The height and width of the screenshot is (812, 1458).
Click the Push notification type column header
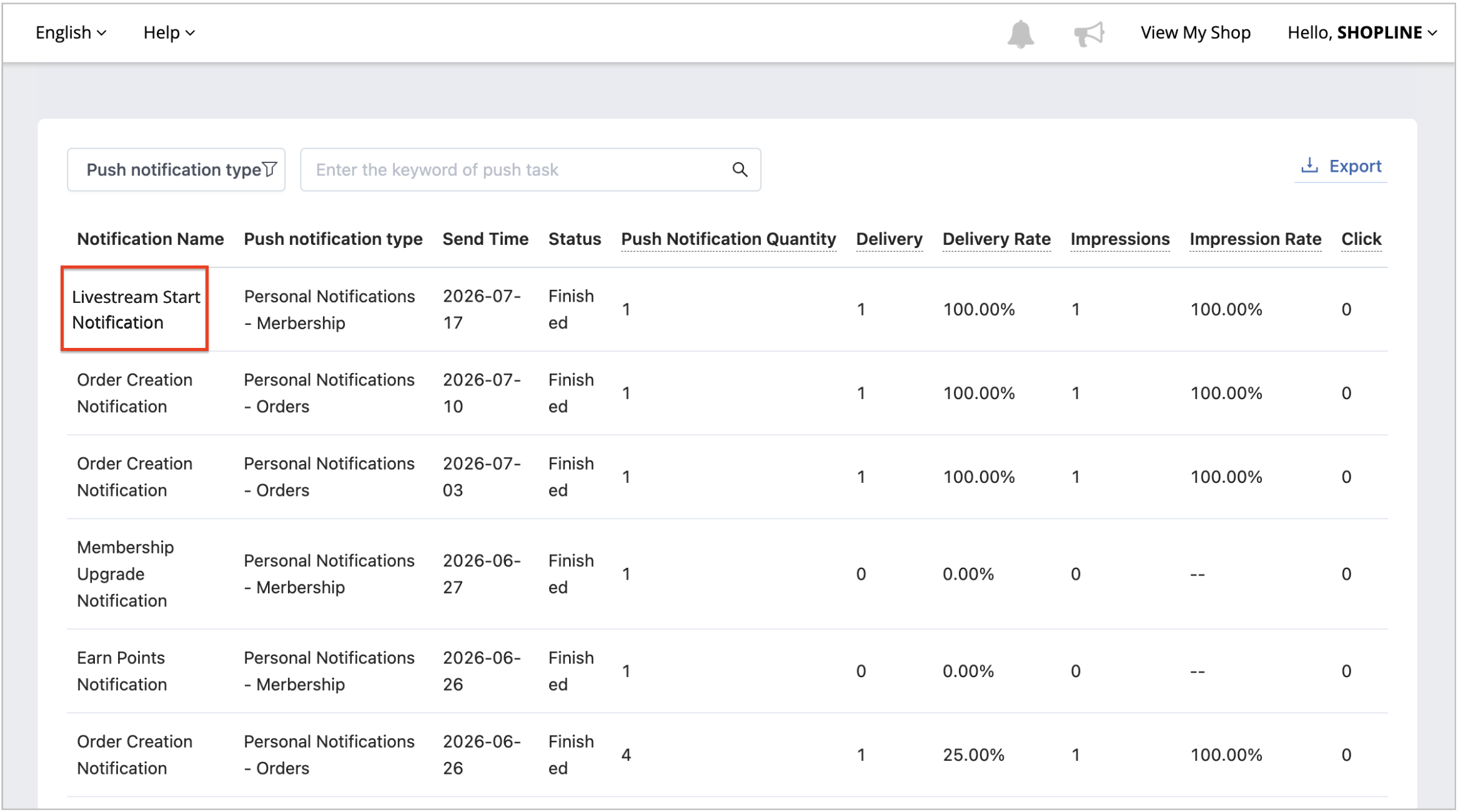(x=333, y=239)
